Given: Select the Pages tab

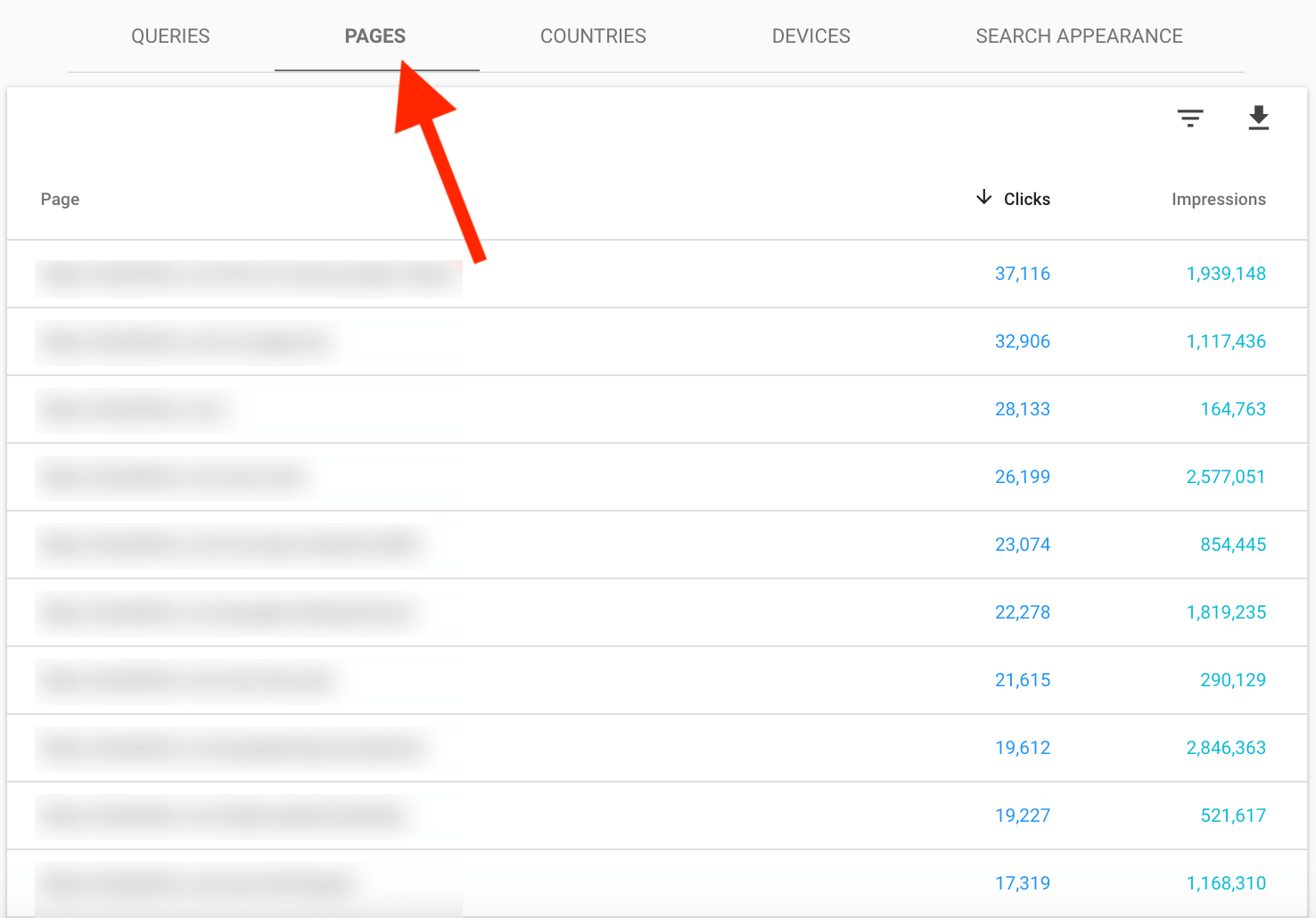Looking at the screenshot, I should (x=375, y=37).
